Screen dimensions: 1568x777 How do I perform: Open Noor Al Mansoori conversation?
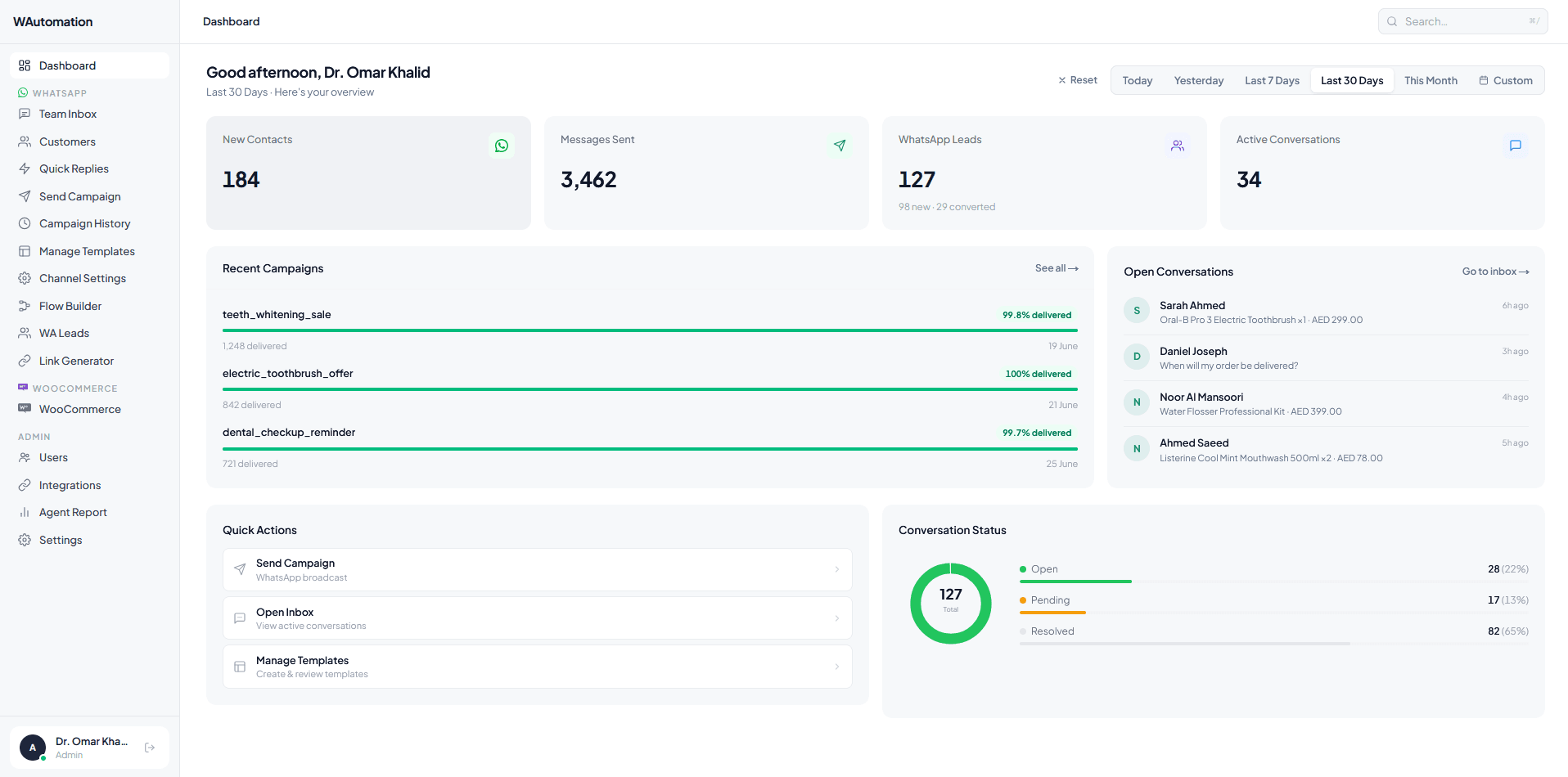[x=1326, y=403]
